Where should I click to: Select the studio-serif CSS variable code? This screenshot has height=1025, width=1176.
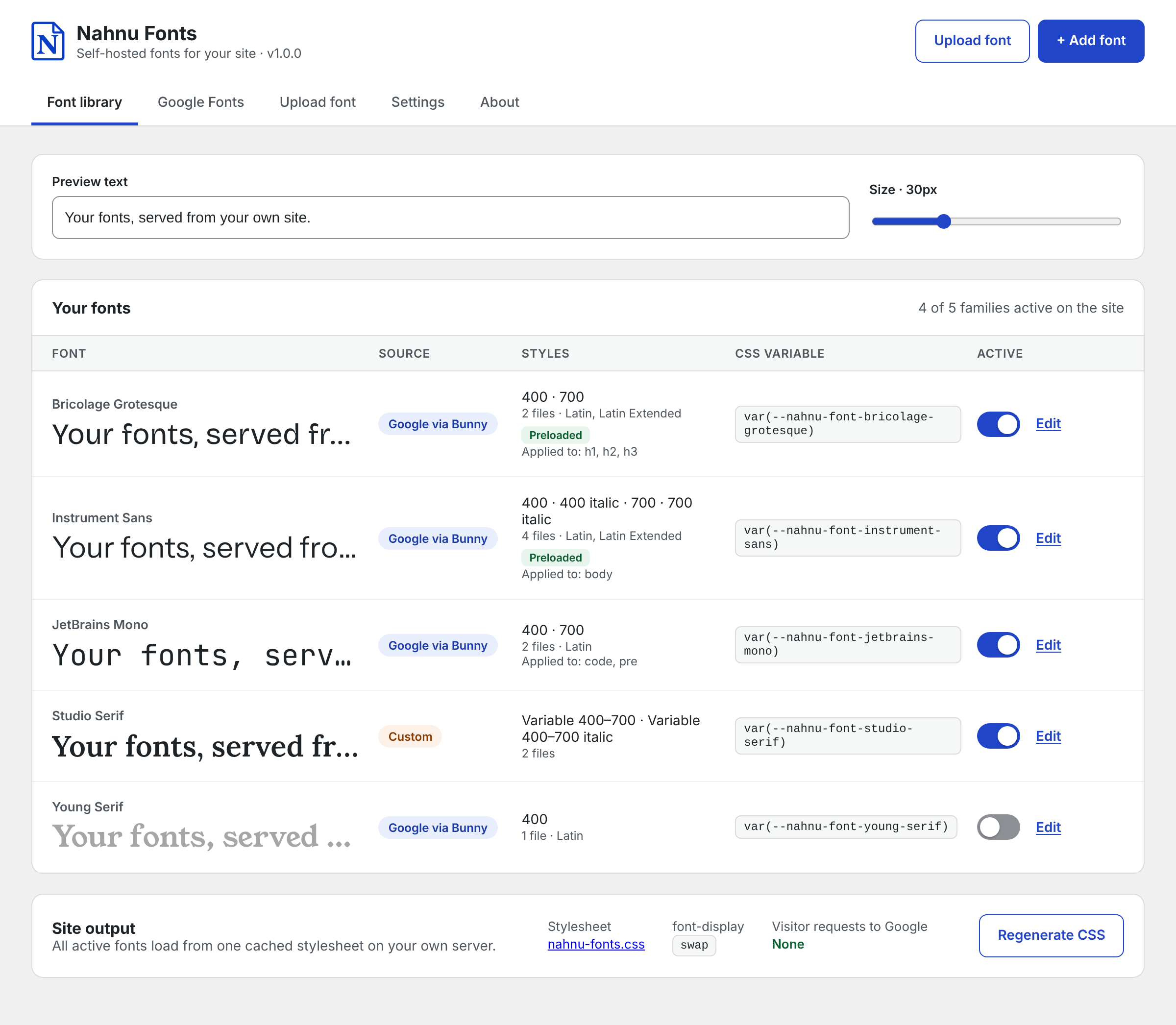pos(848,735)
